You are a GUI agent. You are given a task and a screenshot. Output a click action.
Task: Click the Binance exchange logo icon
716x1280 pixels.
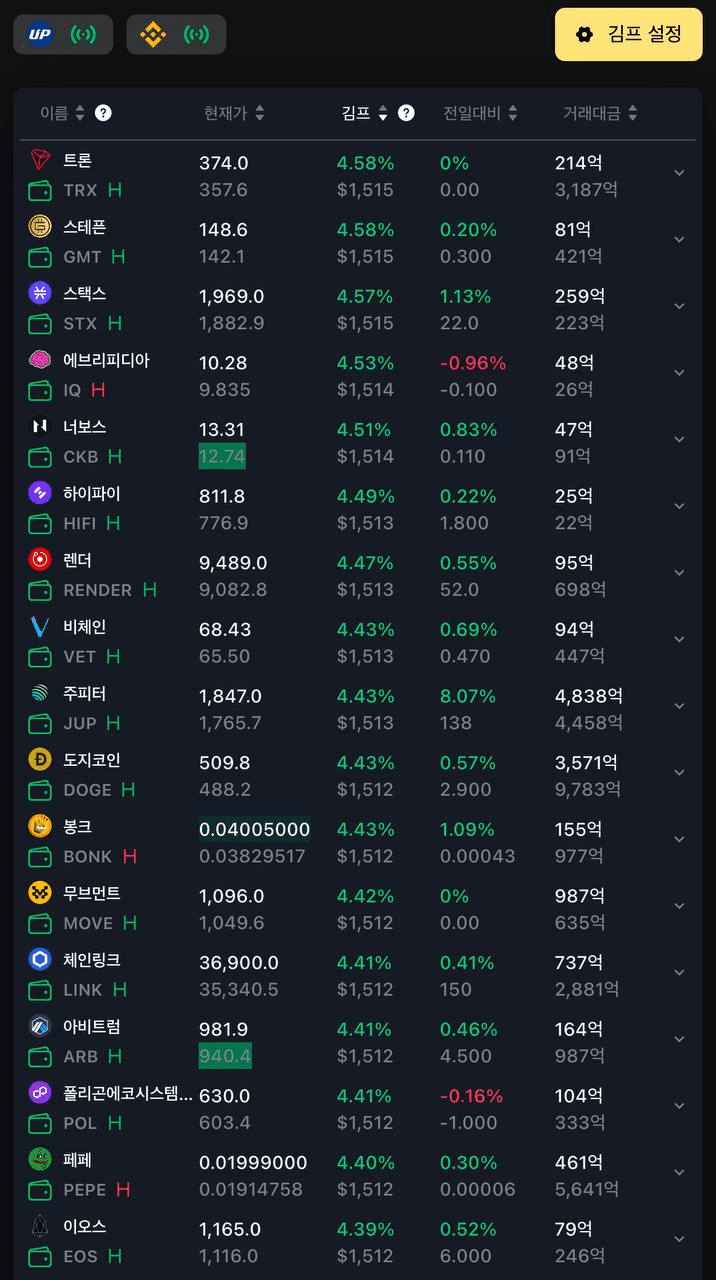pyautogui.click(x=153, y=35)
